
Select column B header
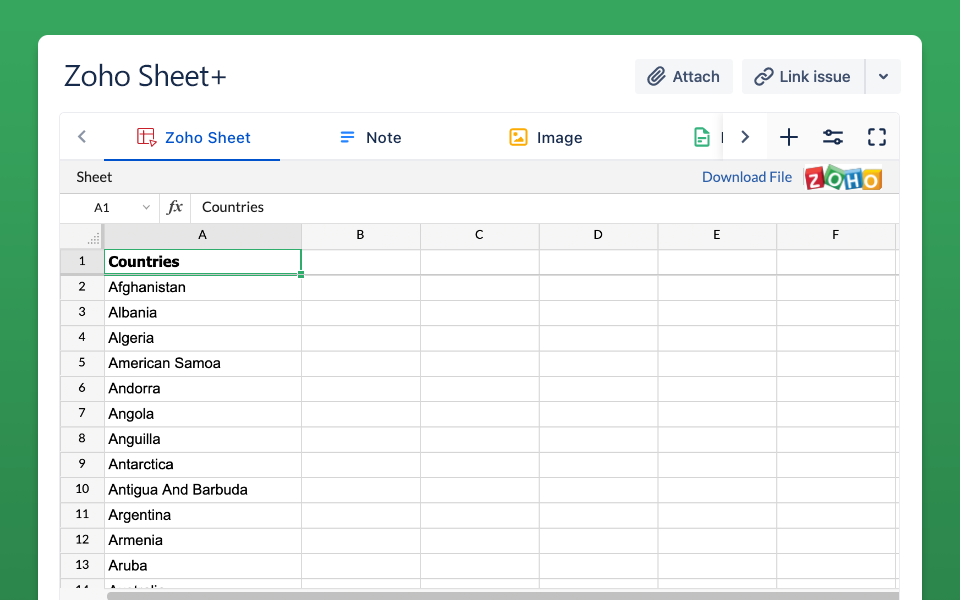360,236
